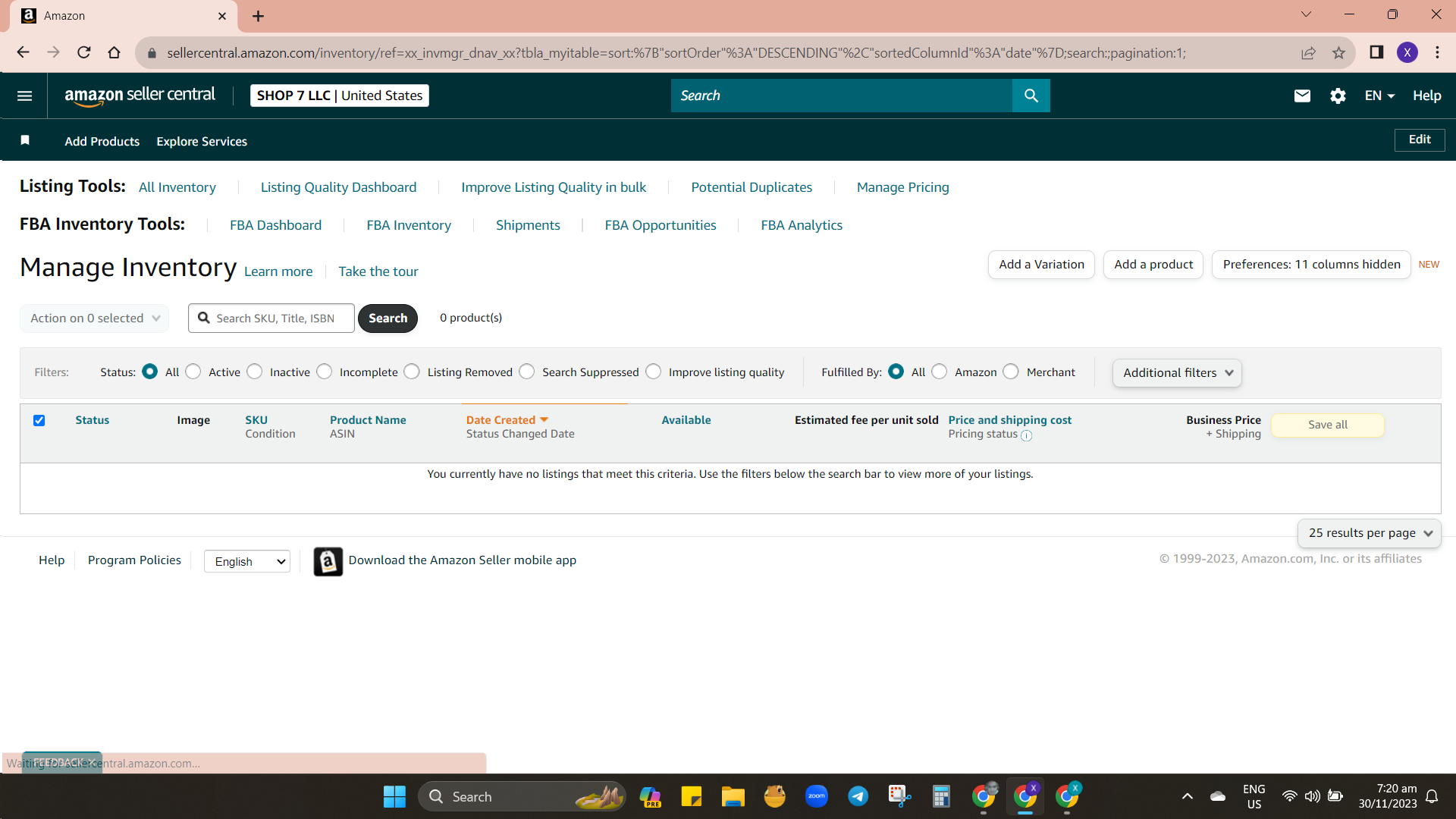Open the Windows Start menu

394,796
